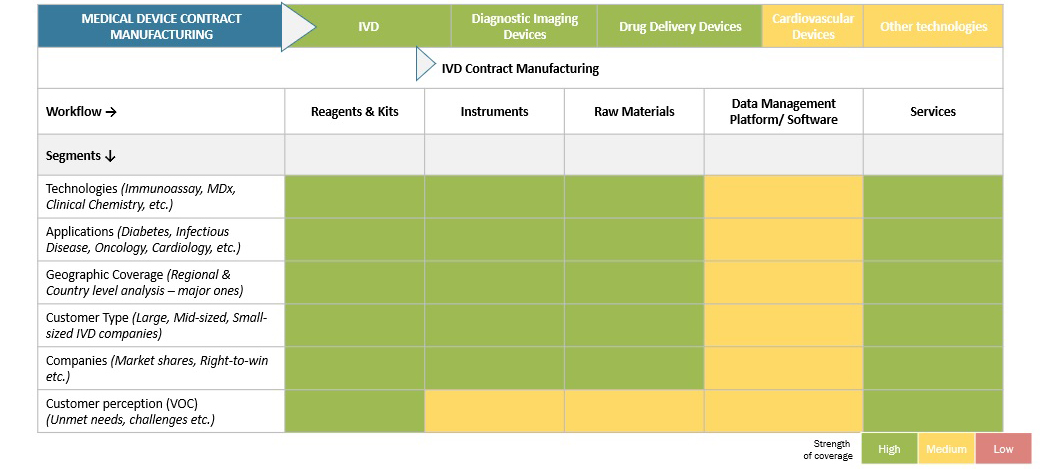Viewport: 1062px width, 469px height.
Task: Open the Other technologies tab
Action: pyautogui.click(x=933, y=27)
